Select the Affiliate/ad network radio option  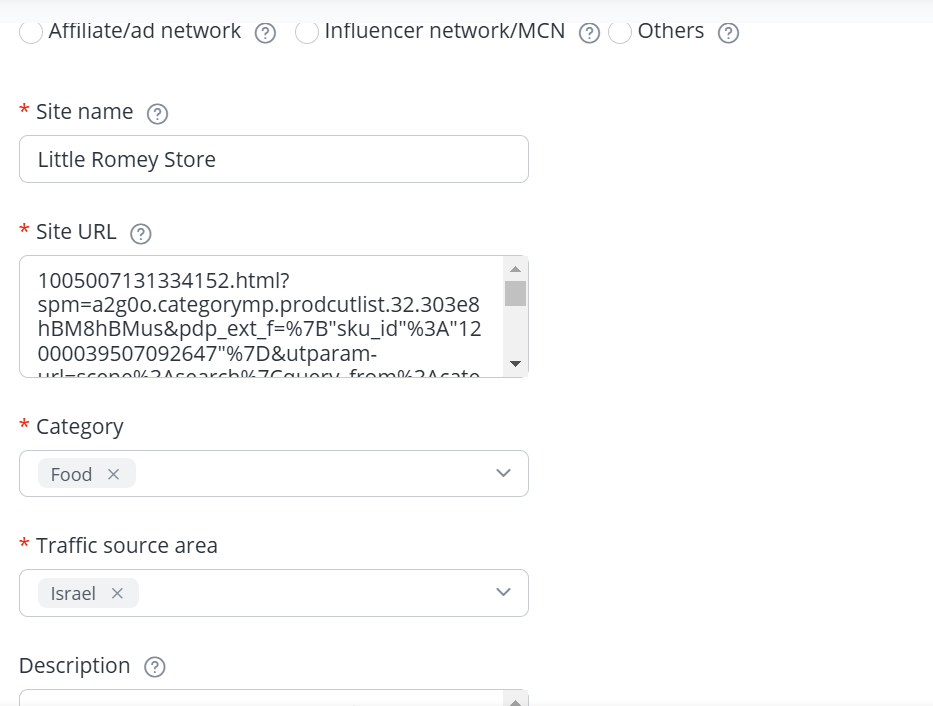tap(32, 32)
